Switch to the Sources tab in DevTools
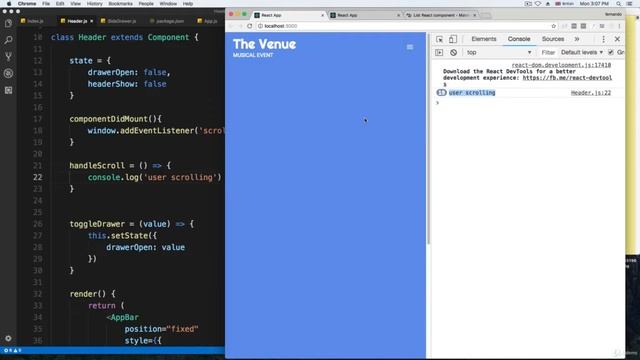This screenshot has height=360, width=640. tap(553, 39)
